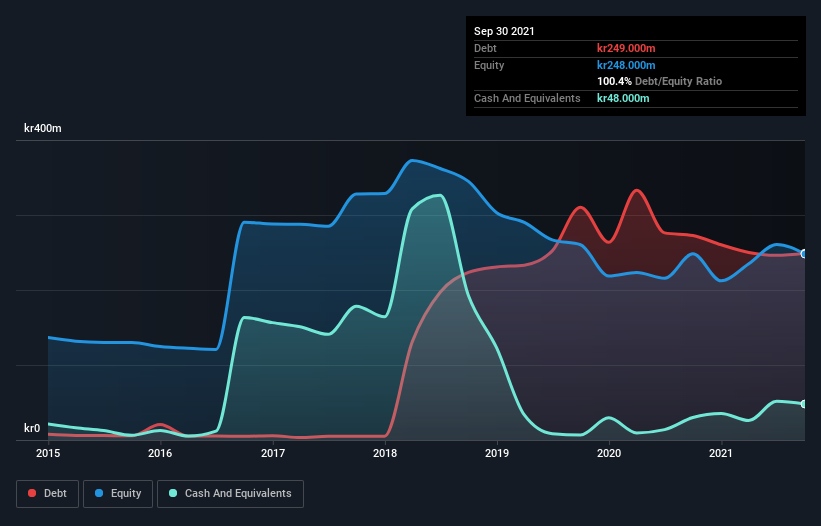This screenshot has width=821, height=526.
Task: Select the 2017 x-axis label
Action: (x=273, y=453)
